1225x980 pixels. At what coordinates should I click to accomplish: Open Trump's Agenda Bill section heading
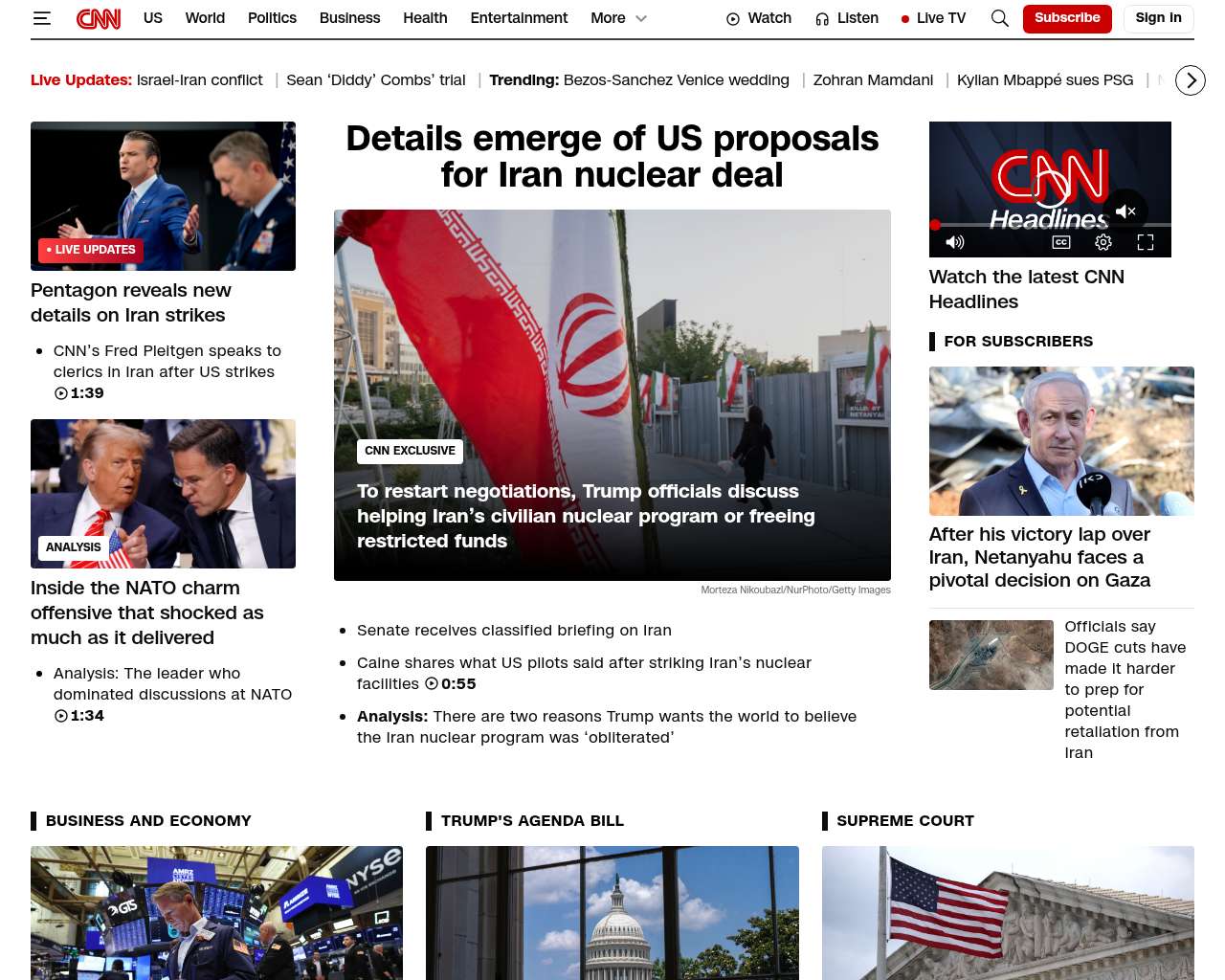[x=532, y=821]
